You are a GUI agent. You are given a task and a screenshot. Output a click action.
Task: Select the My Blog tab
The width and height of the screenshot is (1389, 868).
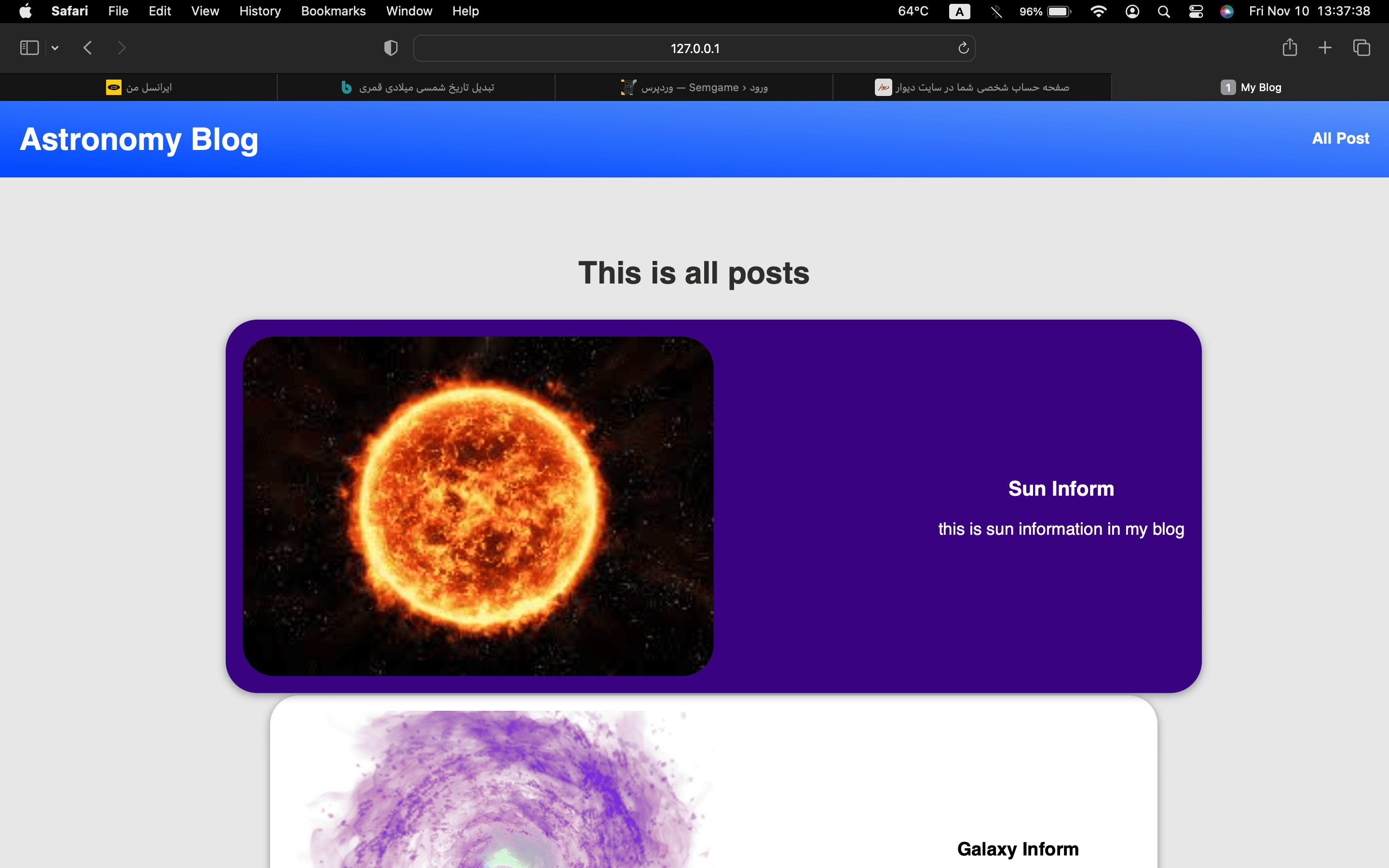point(1251,87)
